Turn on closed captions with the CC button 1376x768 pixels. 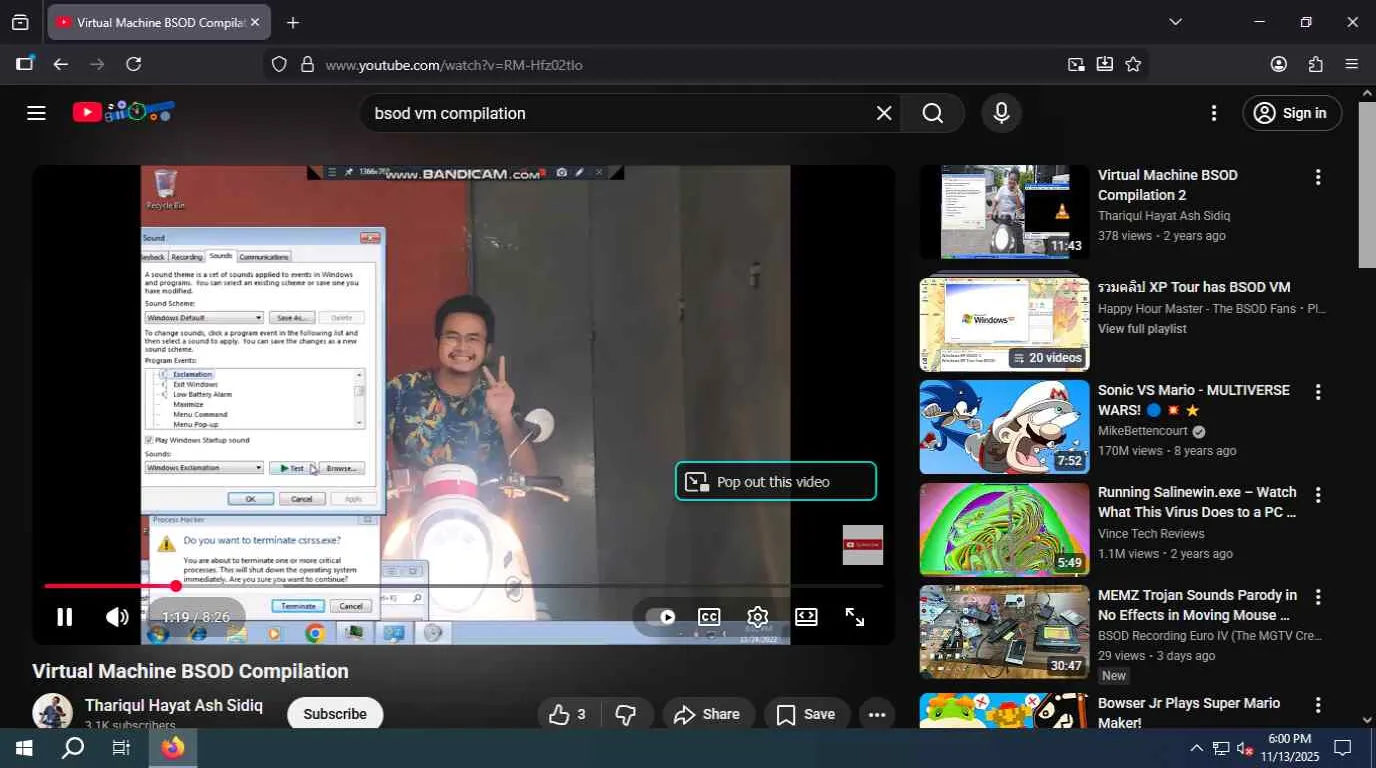(709, 617)
